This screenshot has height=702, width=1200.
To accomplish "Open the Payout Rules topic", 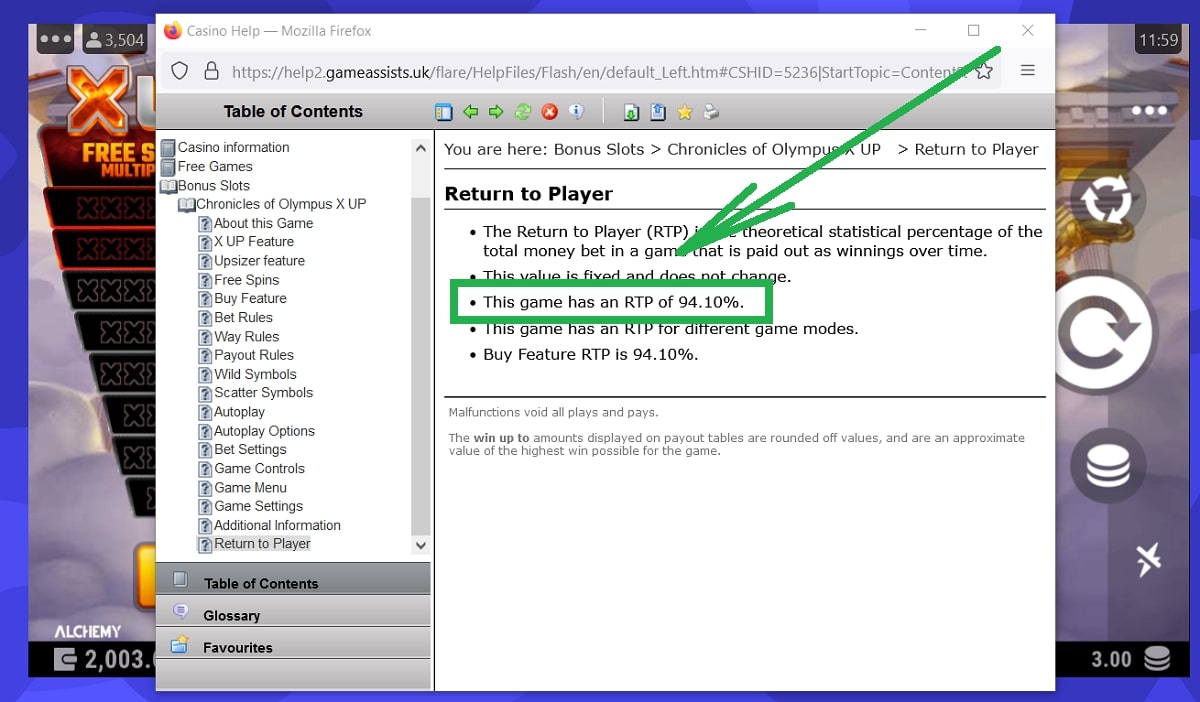I will 254,355.
